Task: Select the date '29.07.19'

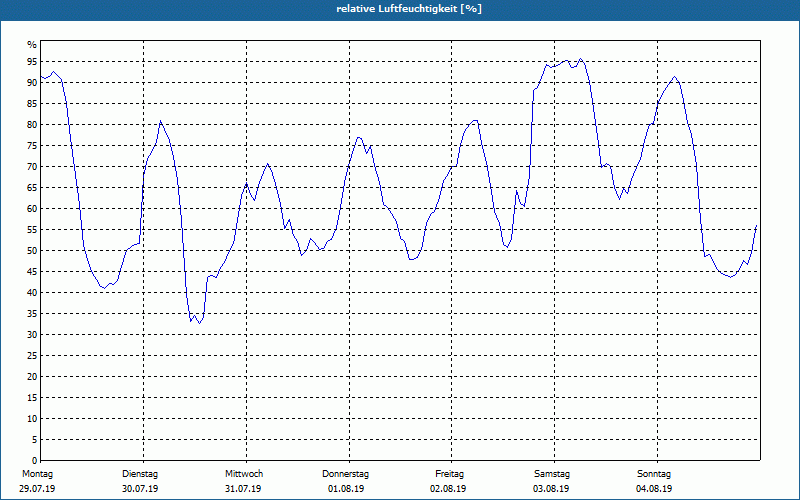Action: (x=37, y=489)
